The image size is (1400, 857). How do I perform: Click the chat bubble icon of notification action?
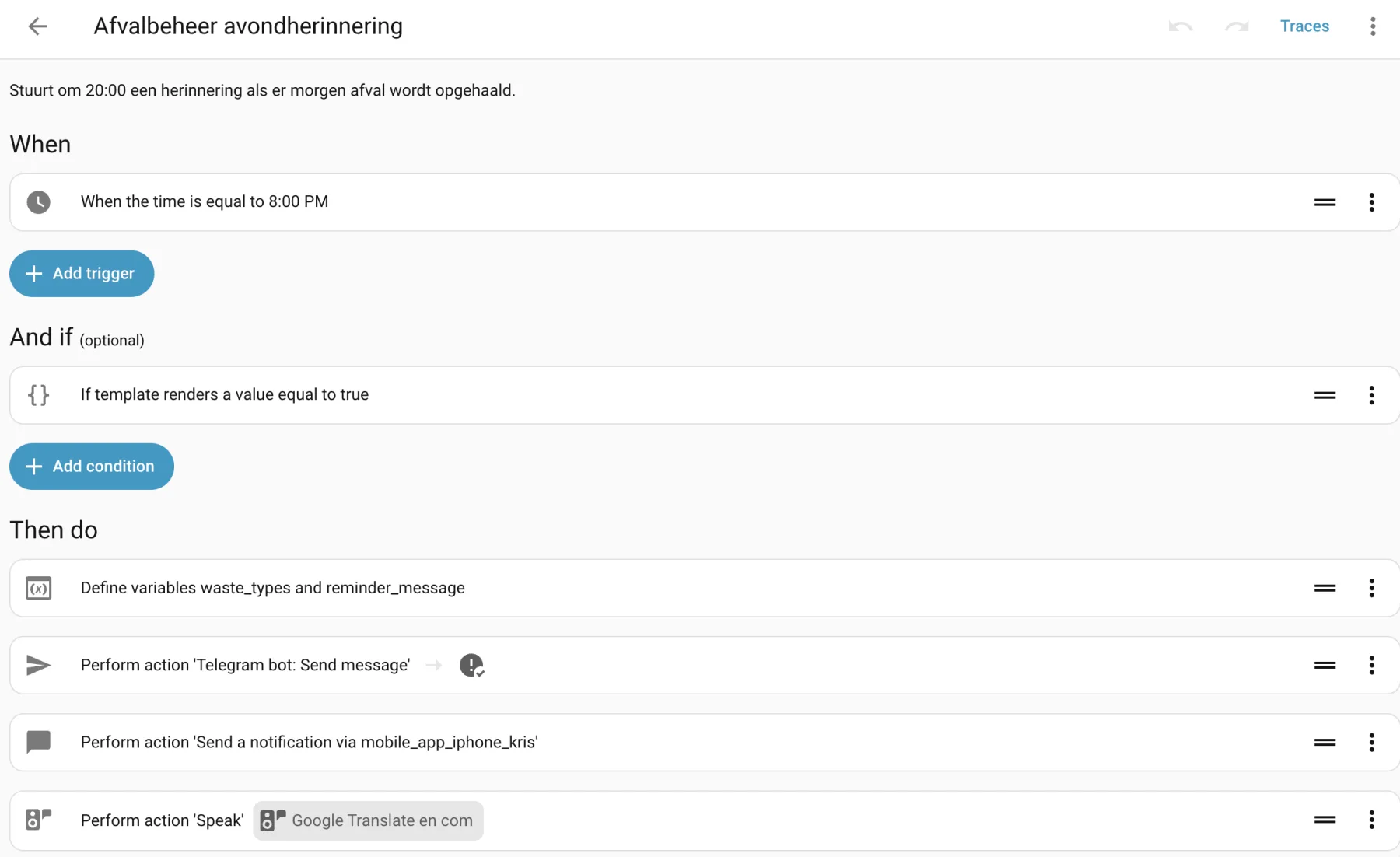pos(38,742)
